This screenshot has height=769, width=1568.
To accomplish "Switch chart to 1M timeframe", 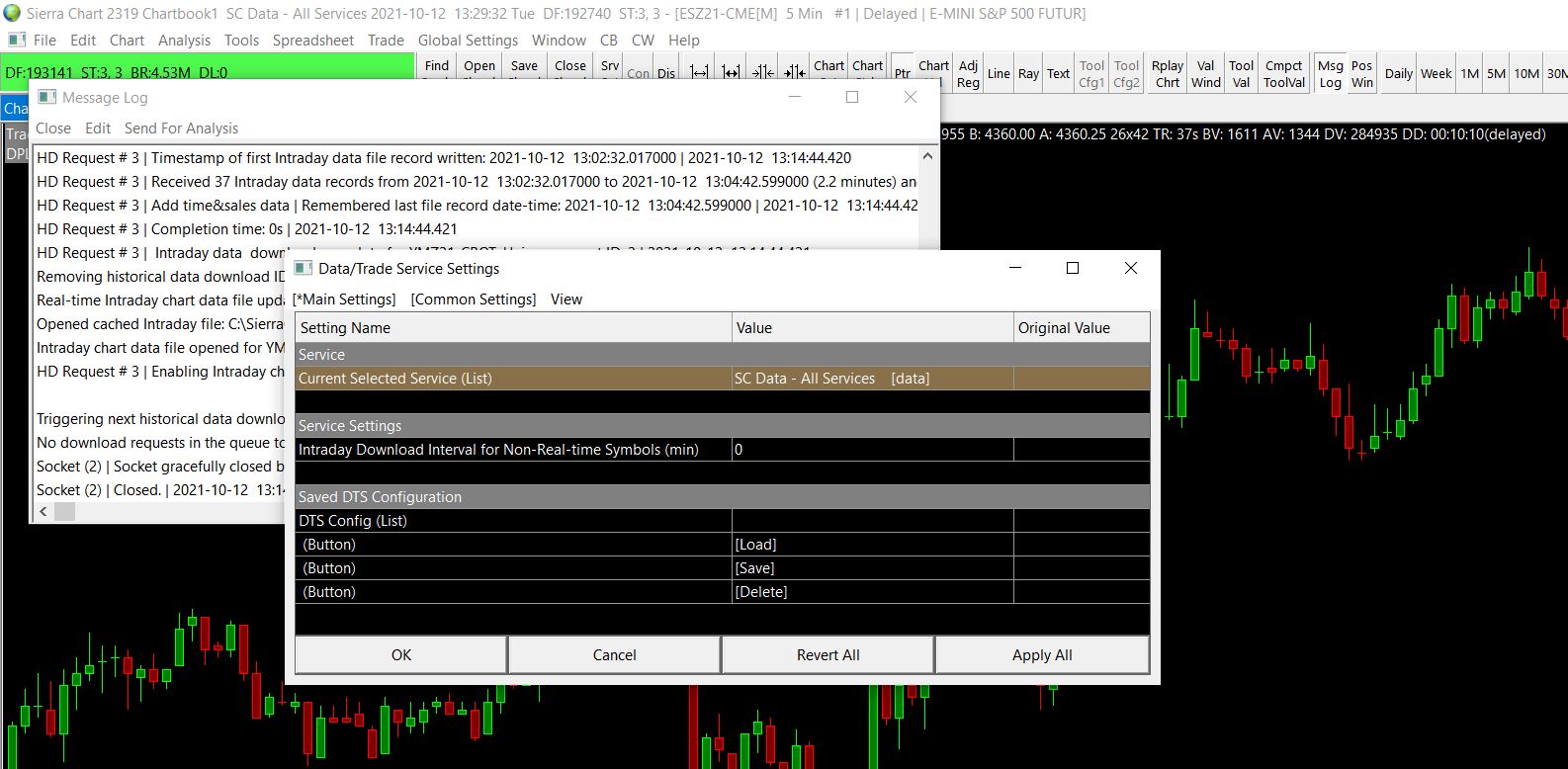I will pyautogui.click(x=1470, y=73).
